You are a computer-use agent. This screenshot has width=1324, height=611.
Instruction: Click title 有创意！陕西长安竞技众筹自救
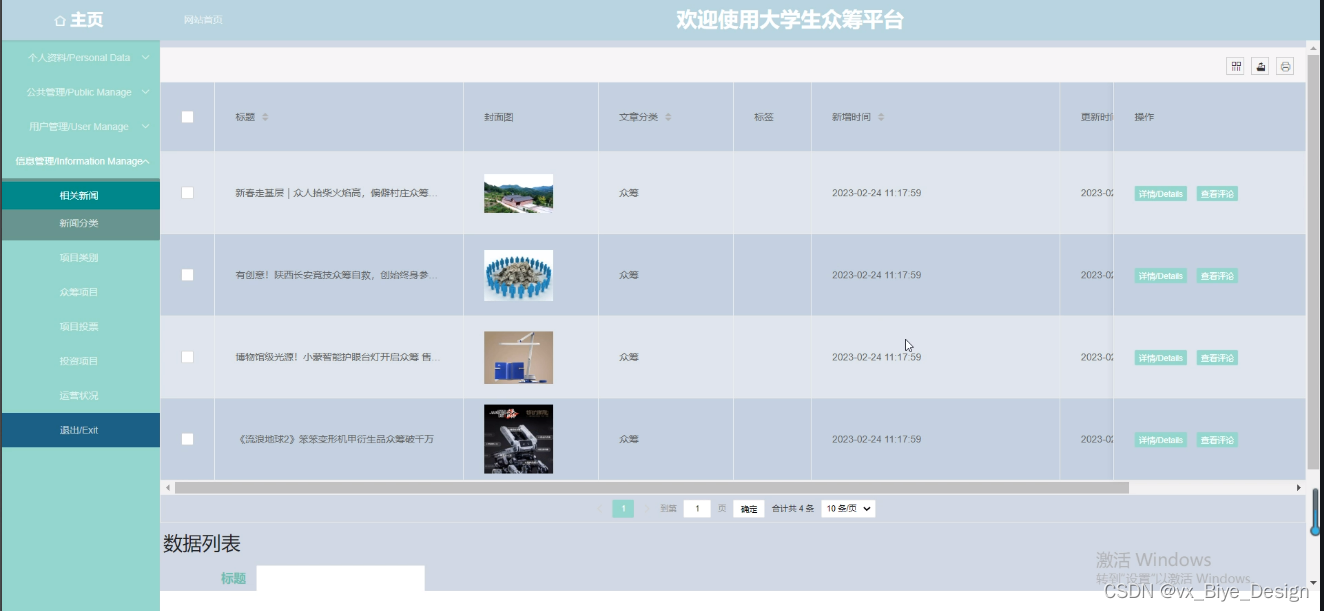336,275
